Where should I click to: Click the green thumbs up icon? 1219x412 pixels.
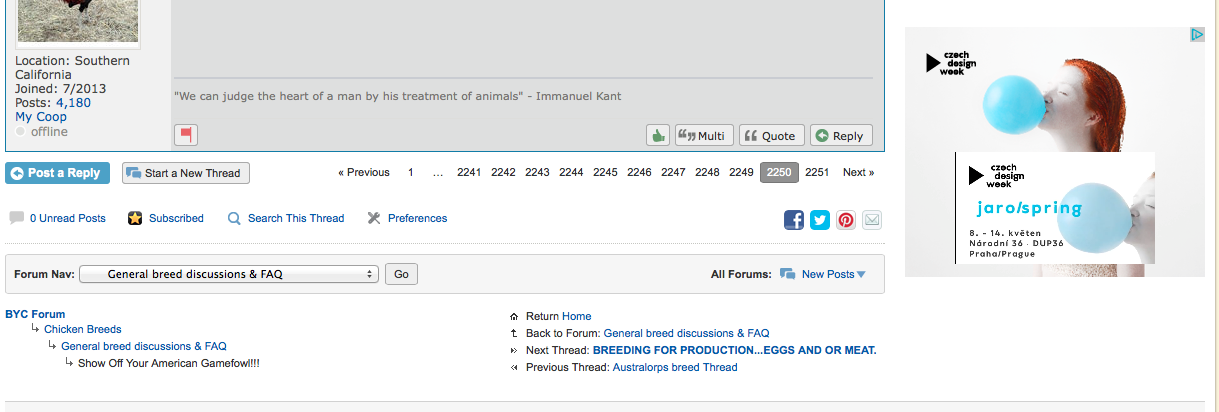pyautogui.click(x=658, y=135)
